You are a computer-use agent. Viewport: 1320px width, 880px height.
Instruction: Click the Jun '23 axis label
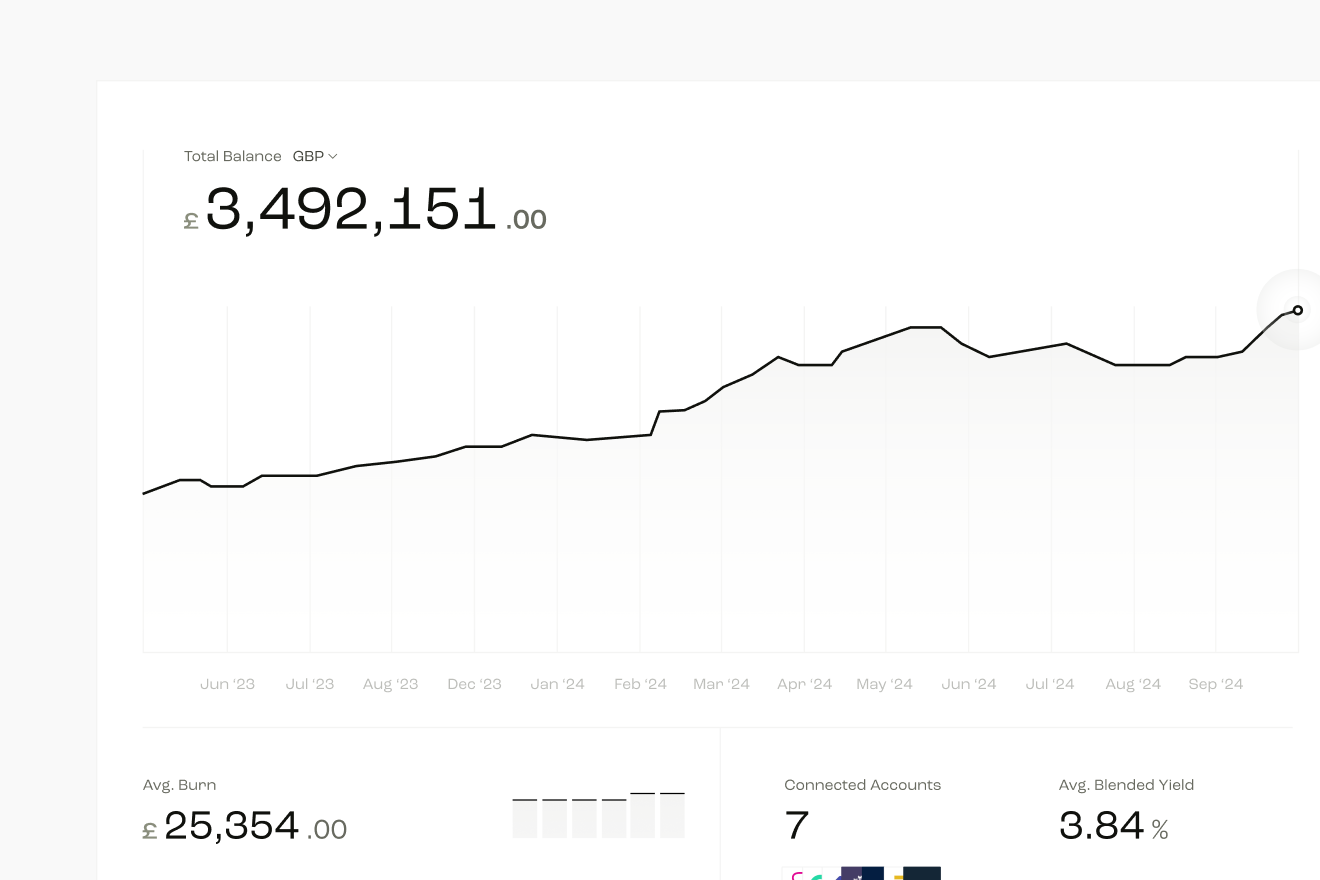point(227,684)
